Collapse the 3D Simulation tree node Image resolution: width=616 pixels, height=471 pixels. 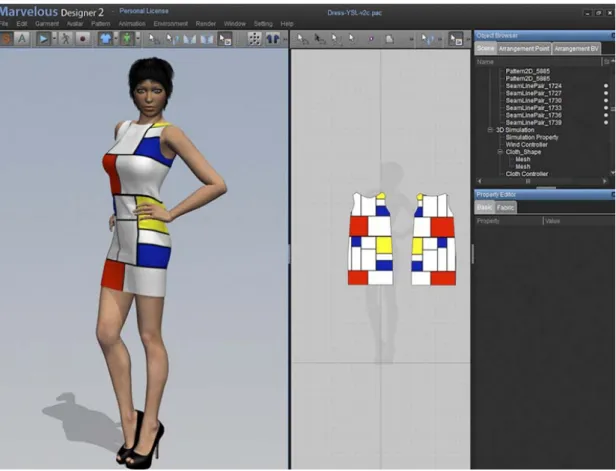pos(490,130)
